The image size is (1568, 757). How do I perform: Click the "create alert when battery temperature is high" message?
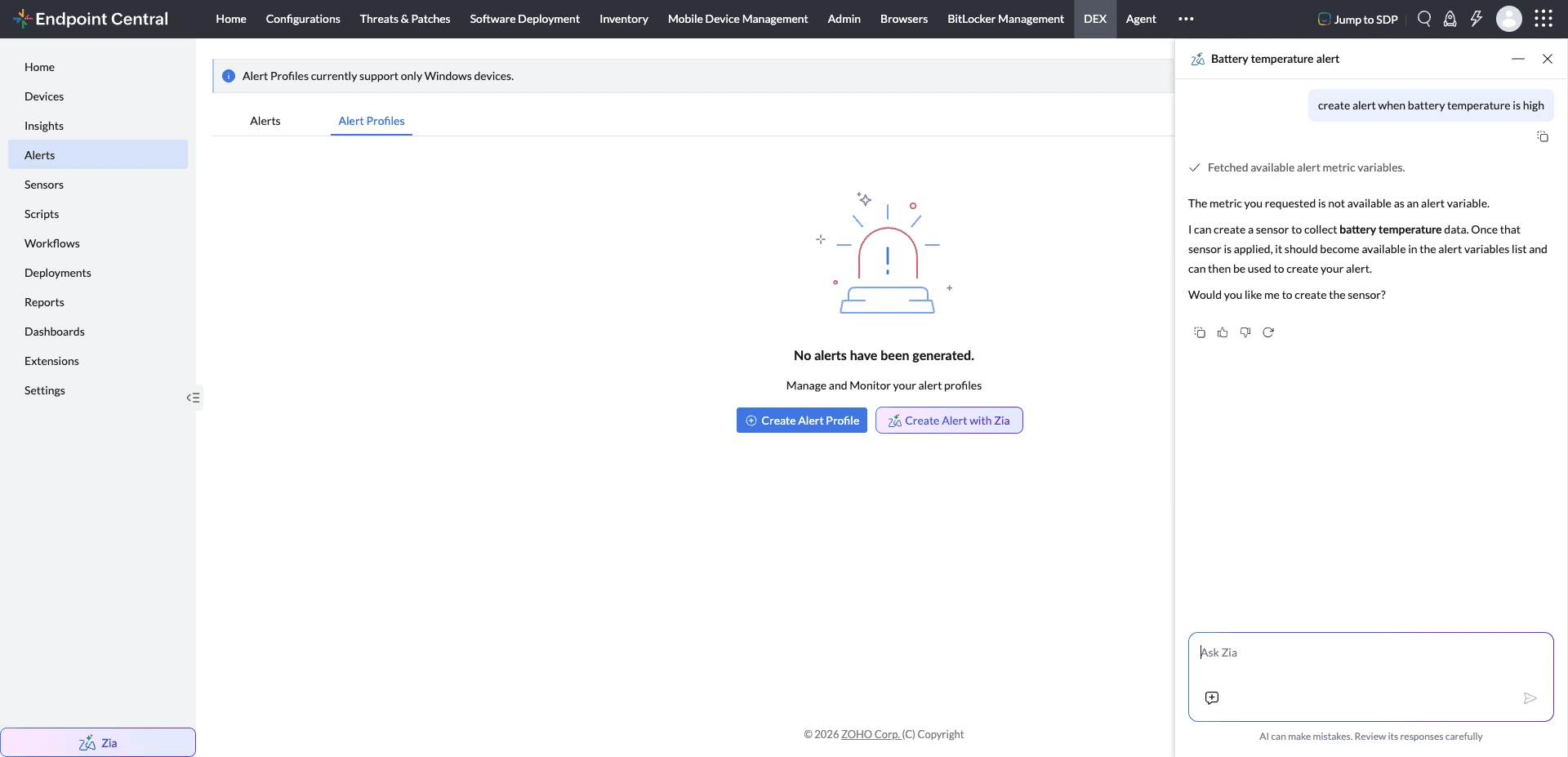point(1431,105)
